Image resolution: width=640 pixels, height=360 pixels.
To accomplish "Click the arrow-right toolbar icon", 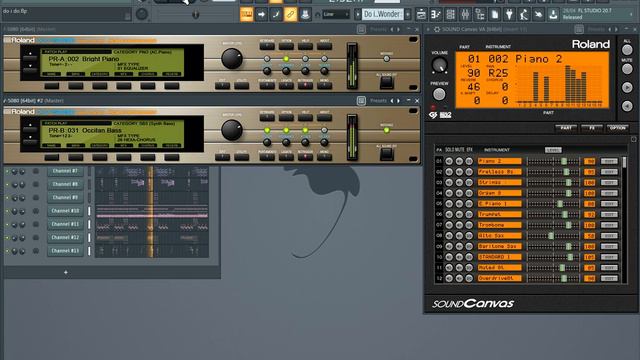I will coord(261,15).
